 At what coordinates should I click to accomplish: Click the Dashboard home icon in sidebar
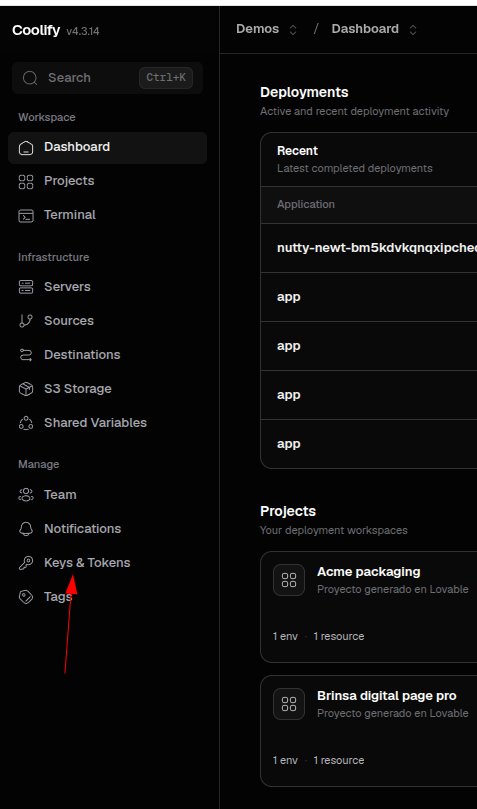coord(26,148)
